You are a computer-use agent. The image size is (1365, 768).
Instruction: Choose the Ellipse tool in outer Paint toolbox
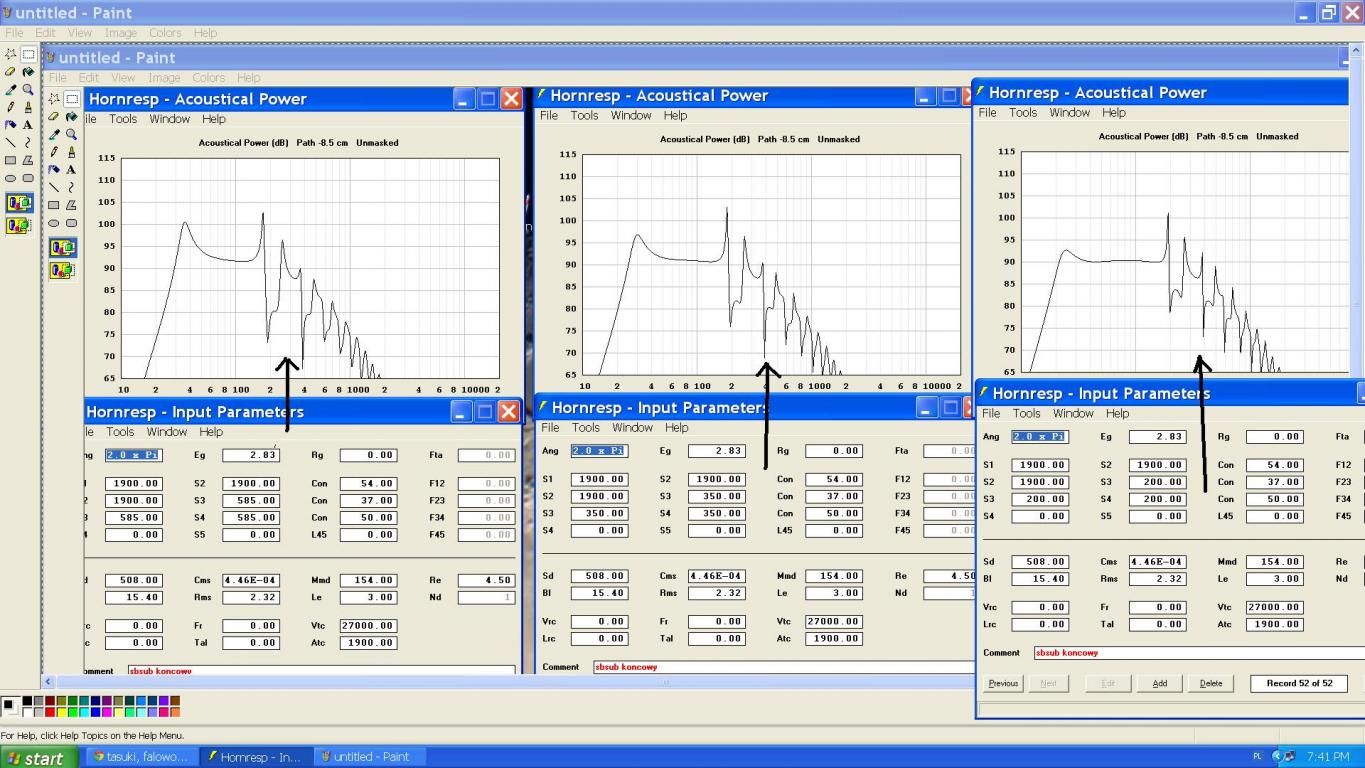point(11,178)
